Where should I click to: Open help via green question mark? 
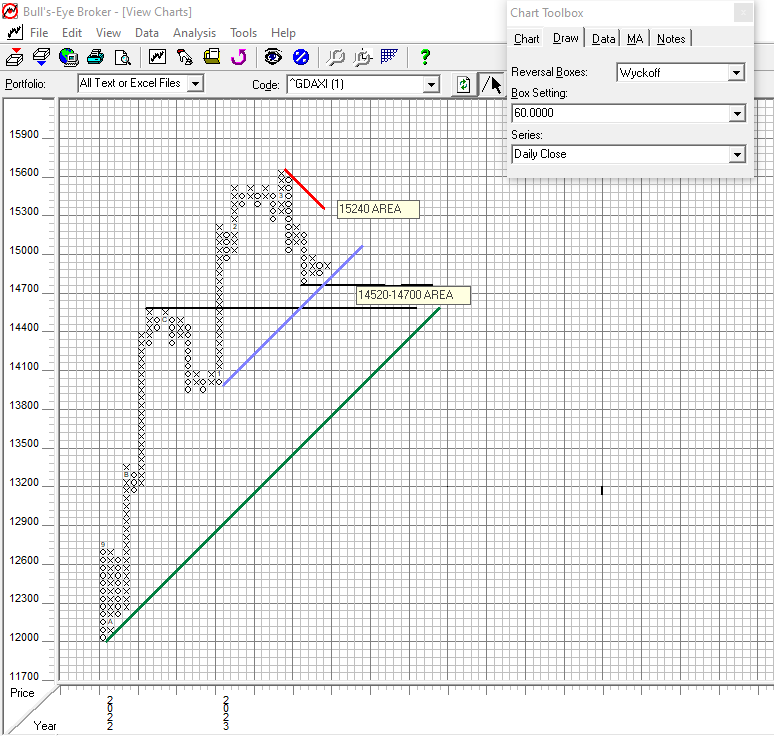[x=425, y=57]
